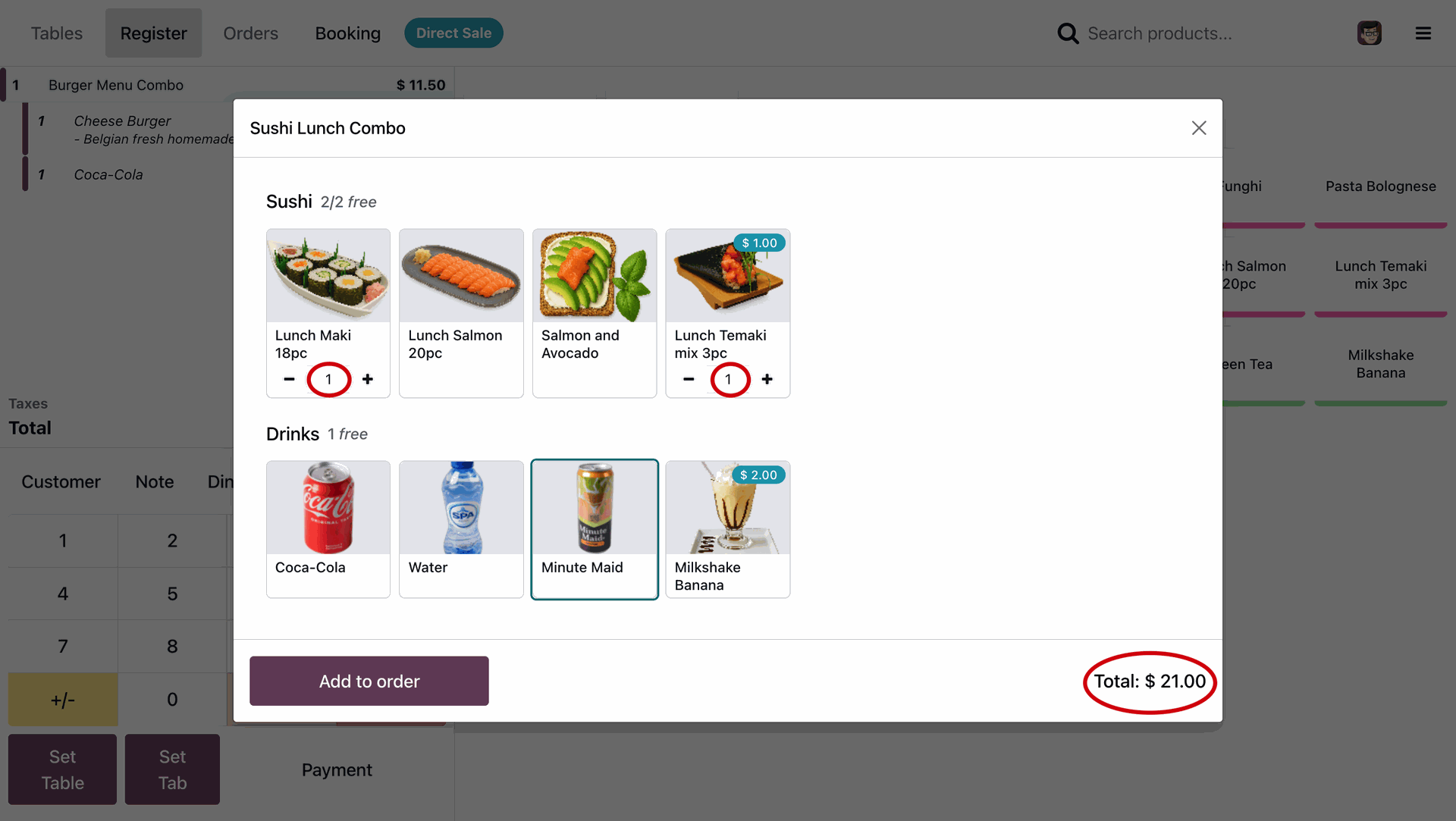Screen dimensions: 1456x821
Task: Click the search magnifier icon
Action: (x=1068, y=33)
